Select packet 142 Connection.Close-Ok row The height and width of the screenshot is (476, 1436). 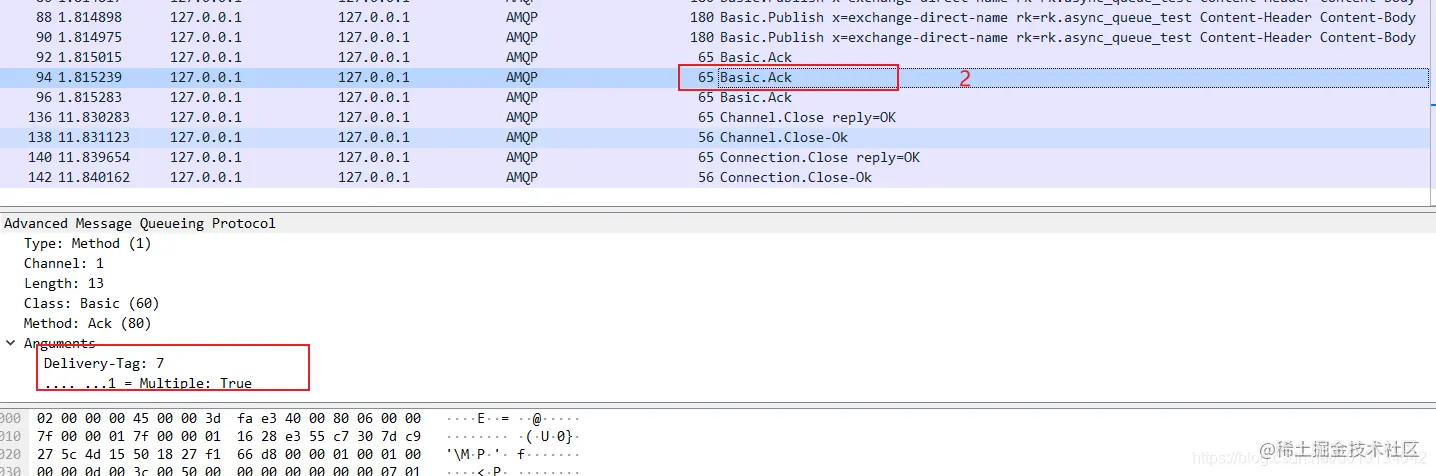tap(714, 177)
